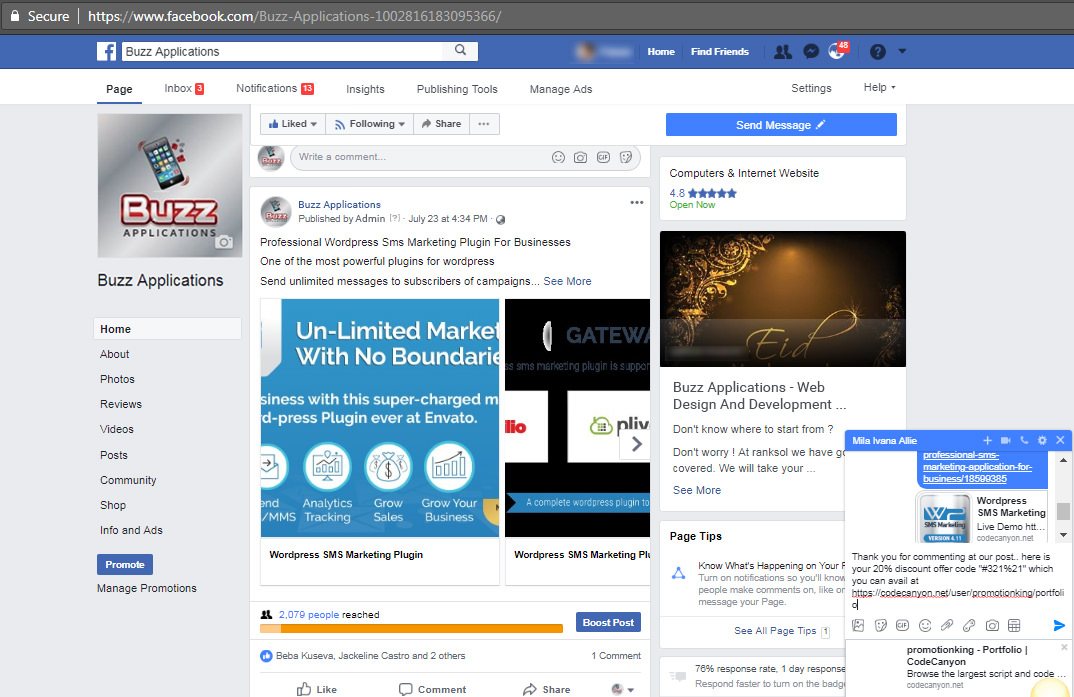Image resolution: width=1074 pixels, height=697 pixels.
Task: Open the account dropdown arrow in top bar
Action: pyautogui.click(x=902, y=51)
